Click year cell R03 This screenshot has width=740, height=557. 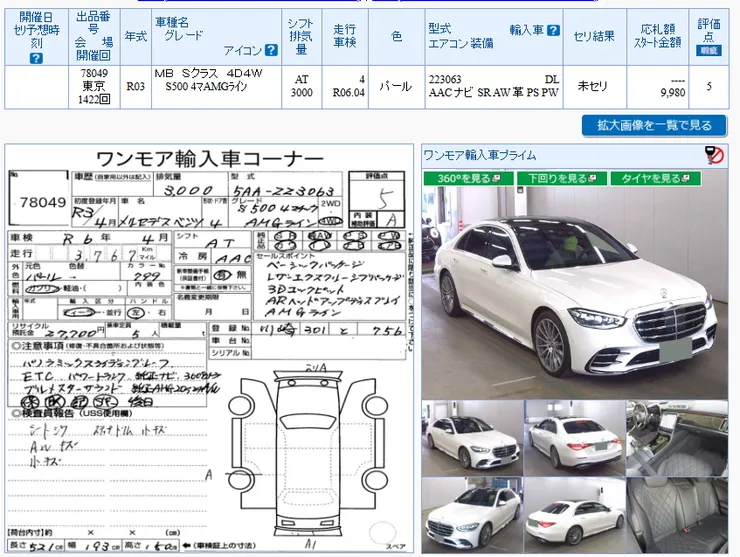pyautogui.click(x=135, y=87)
